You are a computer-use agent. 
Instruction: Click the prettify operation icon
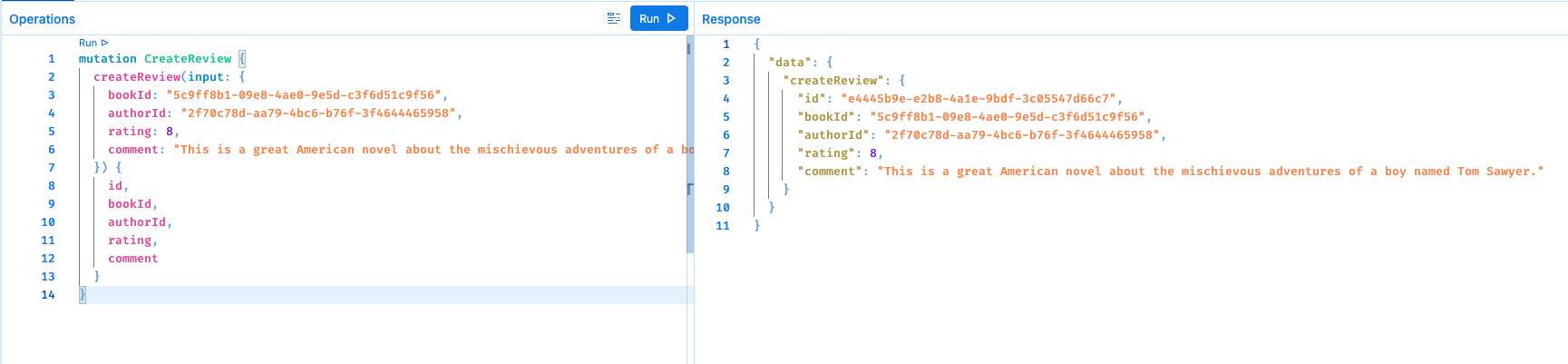(x=614, y=18)
